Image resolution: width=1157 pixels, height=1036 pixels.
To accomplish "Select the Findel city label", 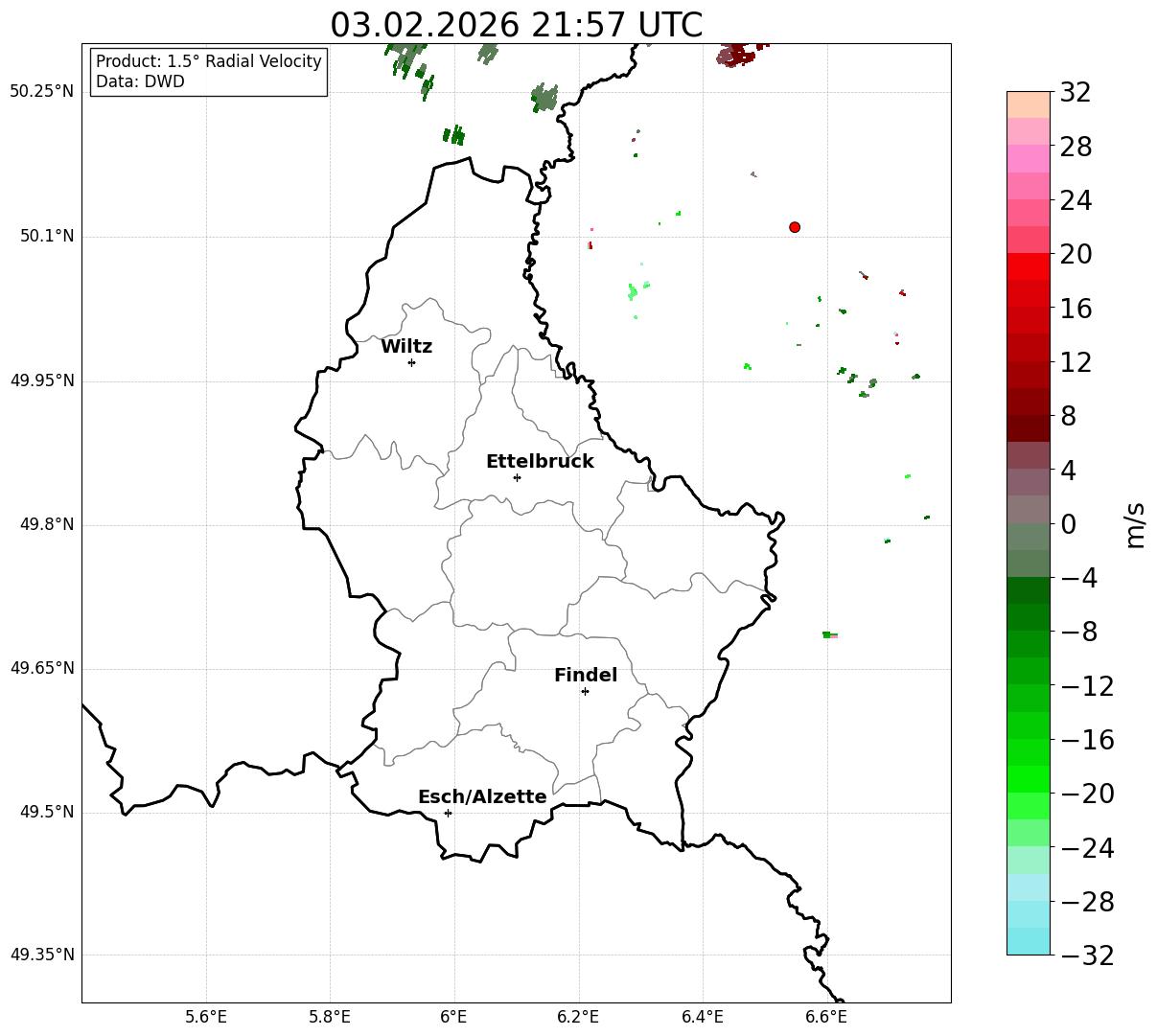I will click(586, 675).
